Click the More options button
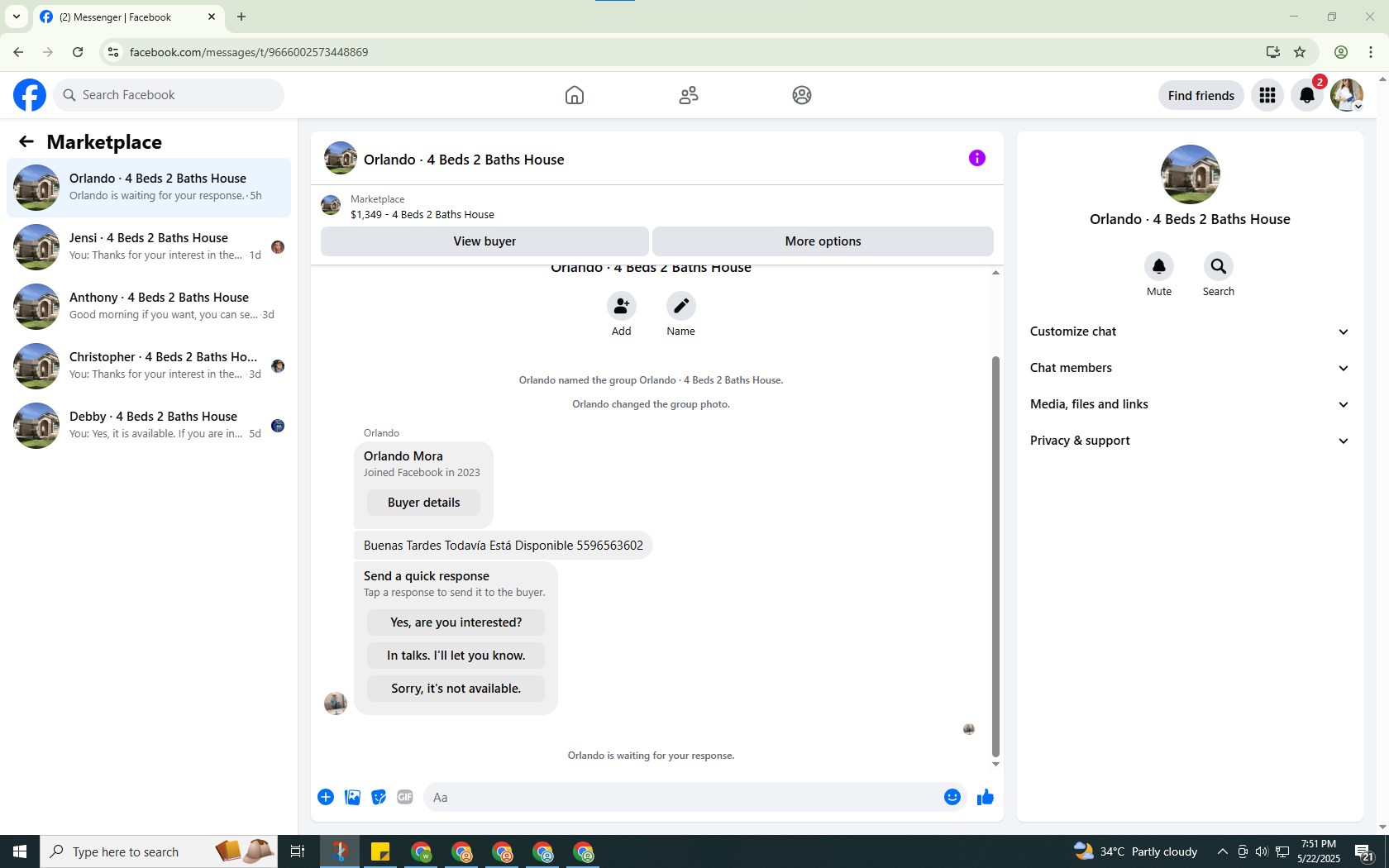 click(823, 241)
